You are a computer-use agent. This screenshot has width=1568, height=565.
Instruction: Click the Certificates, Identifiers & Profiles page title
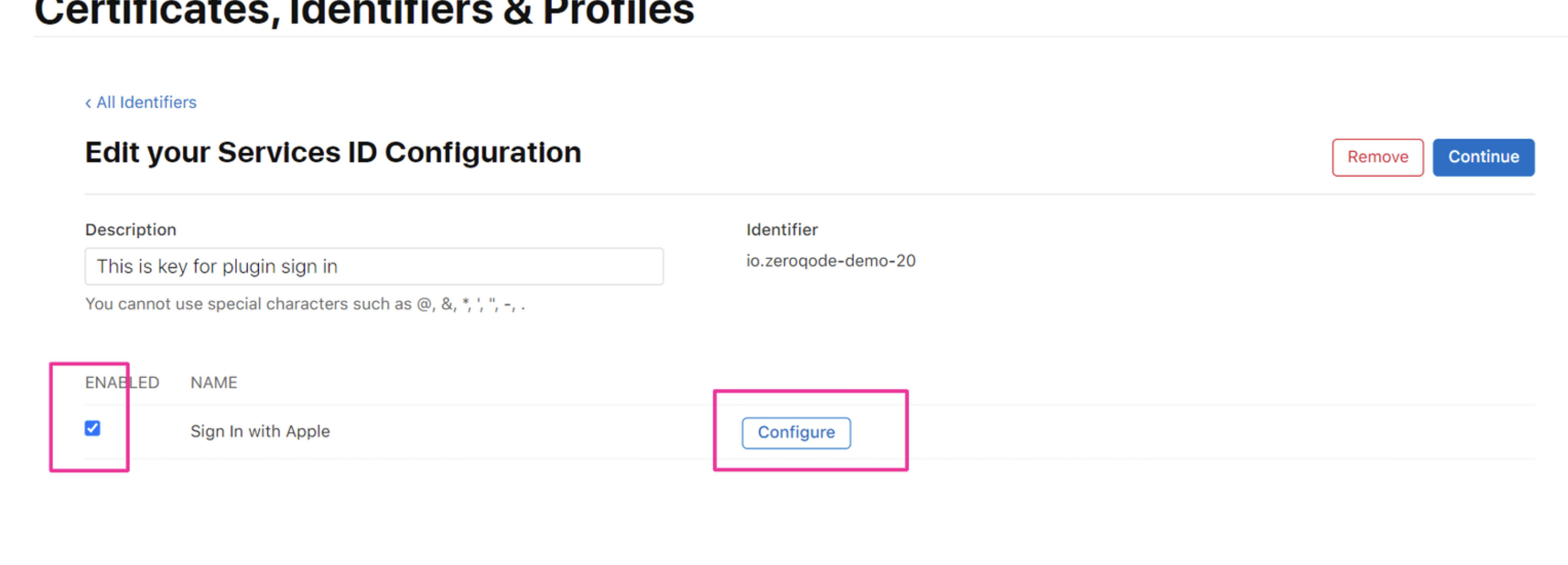tap(364, 12)
